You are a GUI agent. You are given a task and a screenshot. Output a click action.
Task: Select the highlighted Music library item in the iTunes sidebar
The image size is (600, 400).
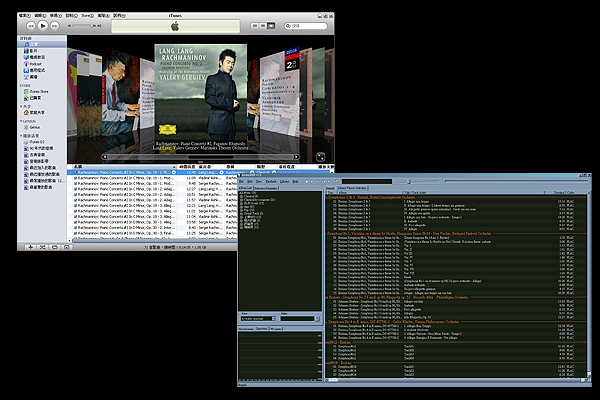coord(42,44)
